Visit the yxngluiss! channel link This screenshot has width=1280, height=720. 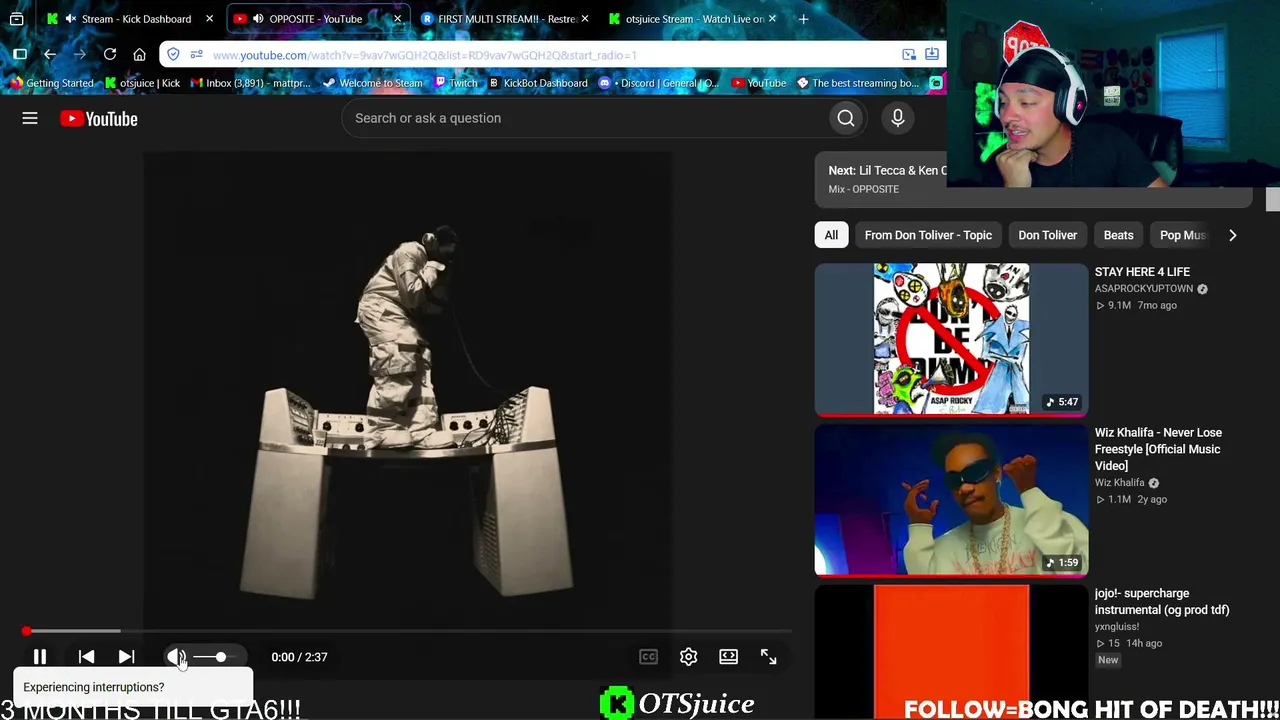pyautogui.click(x=1117, y=627)
